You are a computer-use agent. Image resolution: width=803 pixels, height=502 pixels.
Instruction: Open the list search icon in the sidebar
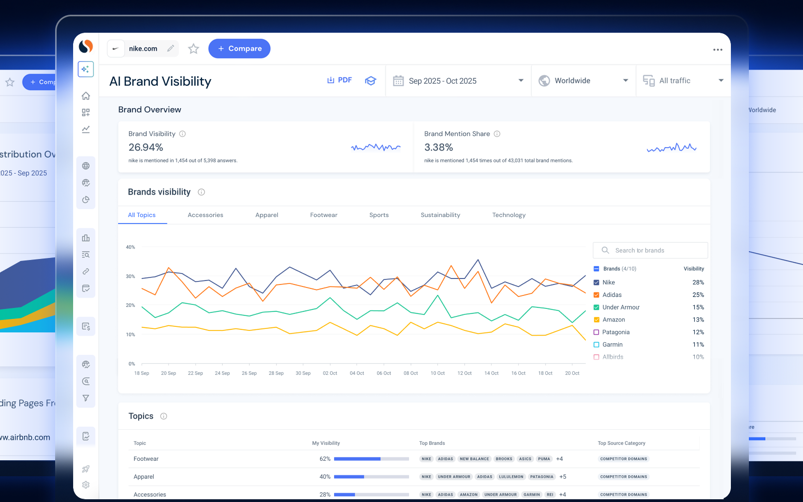click(86, 255)
